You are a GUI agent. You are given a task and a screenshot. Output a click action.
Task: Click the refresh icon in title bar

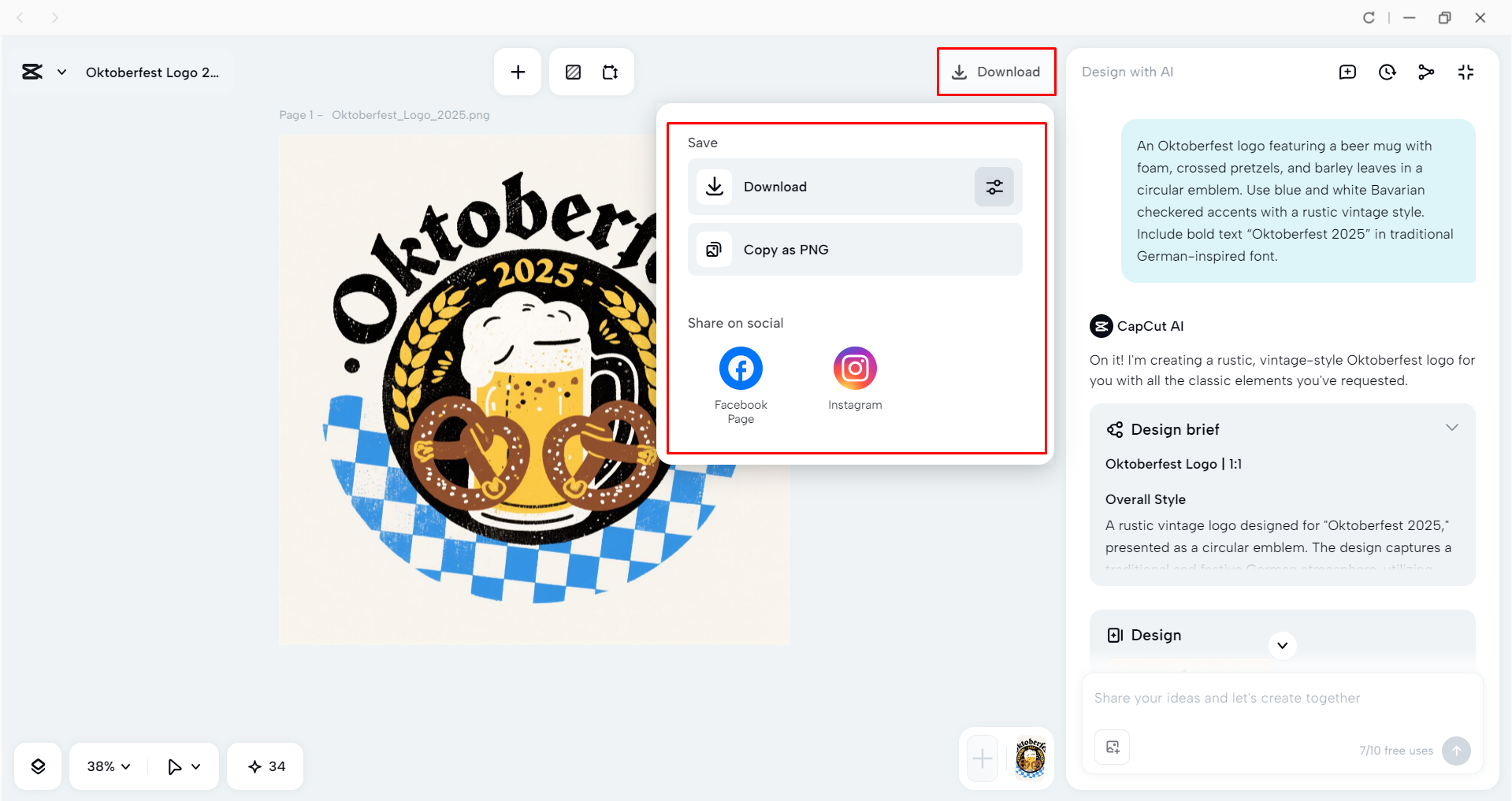click(1369, 17)
